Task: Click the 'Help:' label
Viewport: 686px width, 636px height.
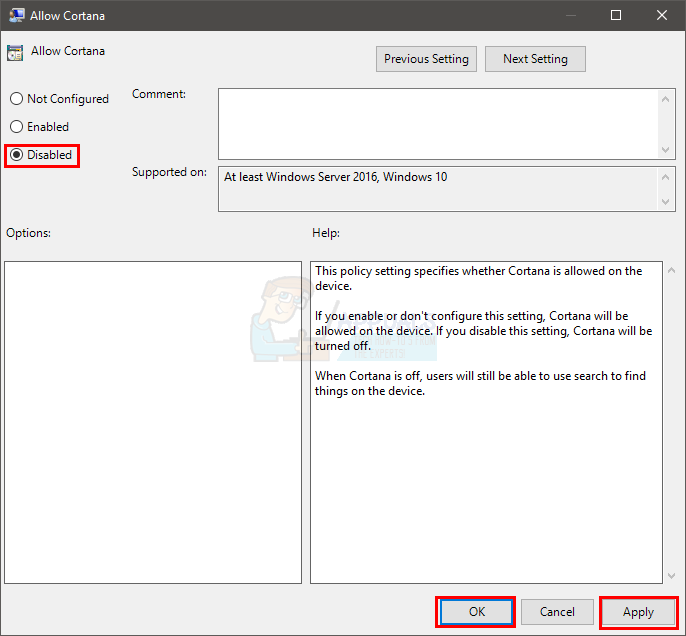Action: tap(326, 233)
